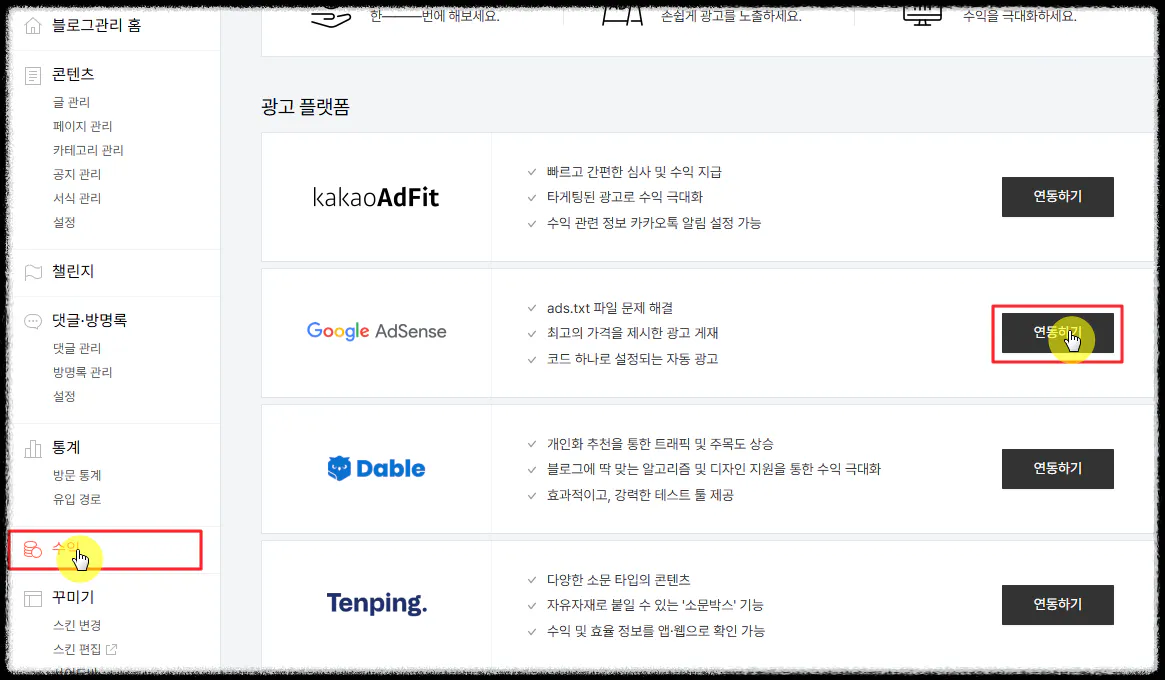Click the 수익 coins icon
Image resolution: width=1165 pixels, height=680 pixels.
[33, 549]
